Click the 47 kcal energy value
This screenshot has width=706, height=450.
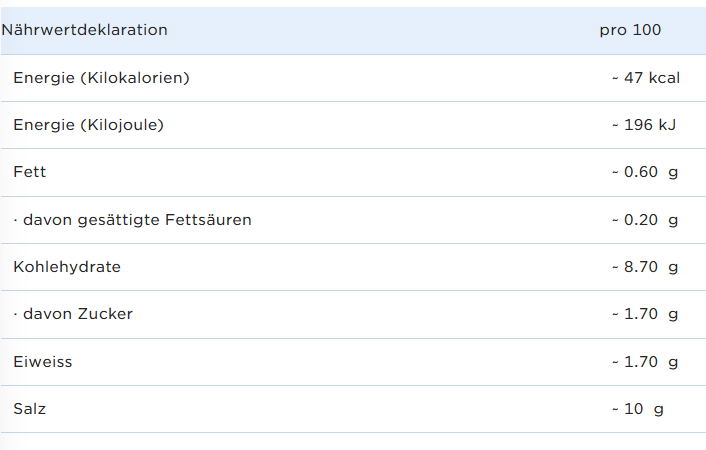pos(646,78)
